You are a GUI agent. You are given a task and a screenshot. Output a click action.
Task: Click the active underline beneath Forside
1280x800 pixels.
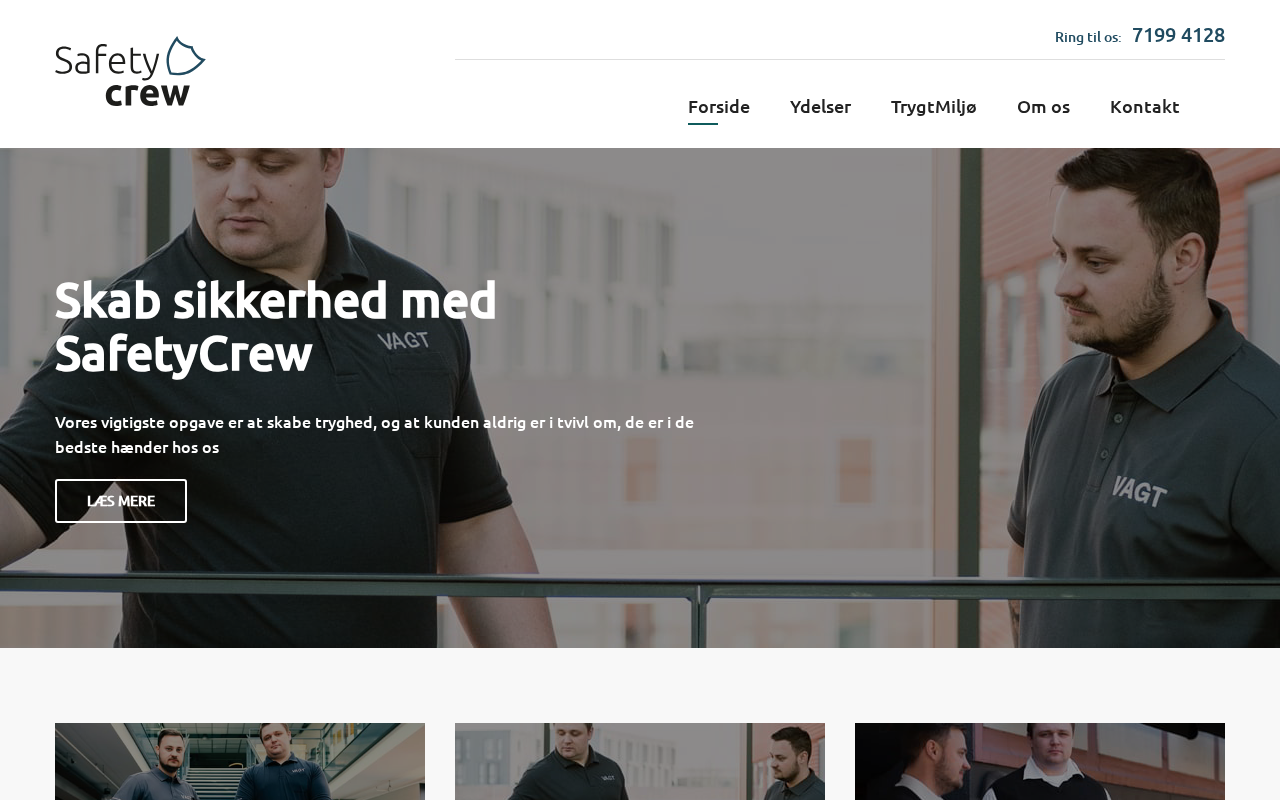703,124
